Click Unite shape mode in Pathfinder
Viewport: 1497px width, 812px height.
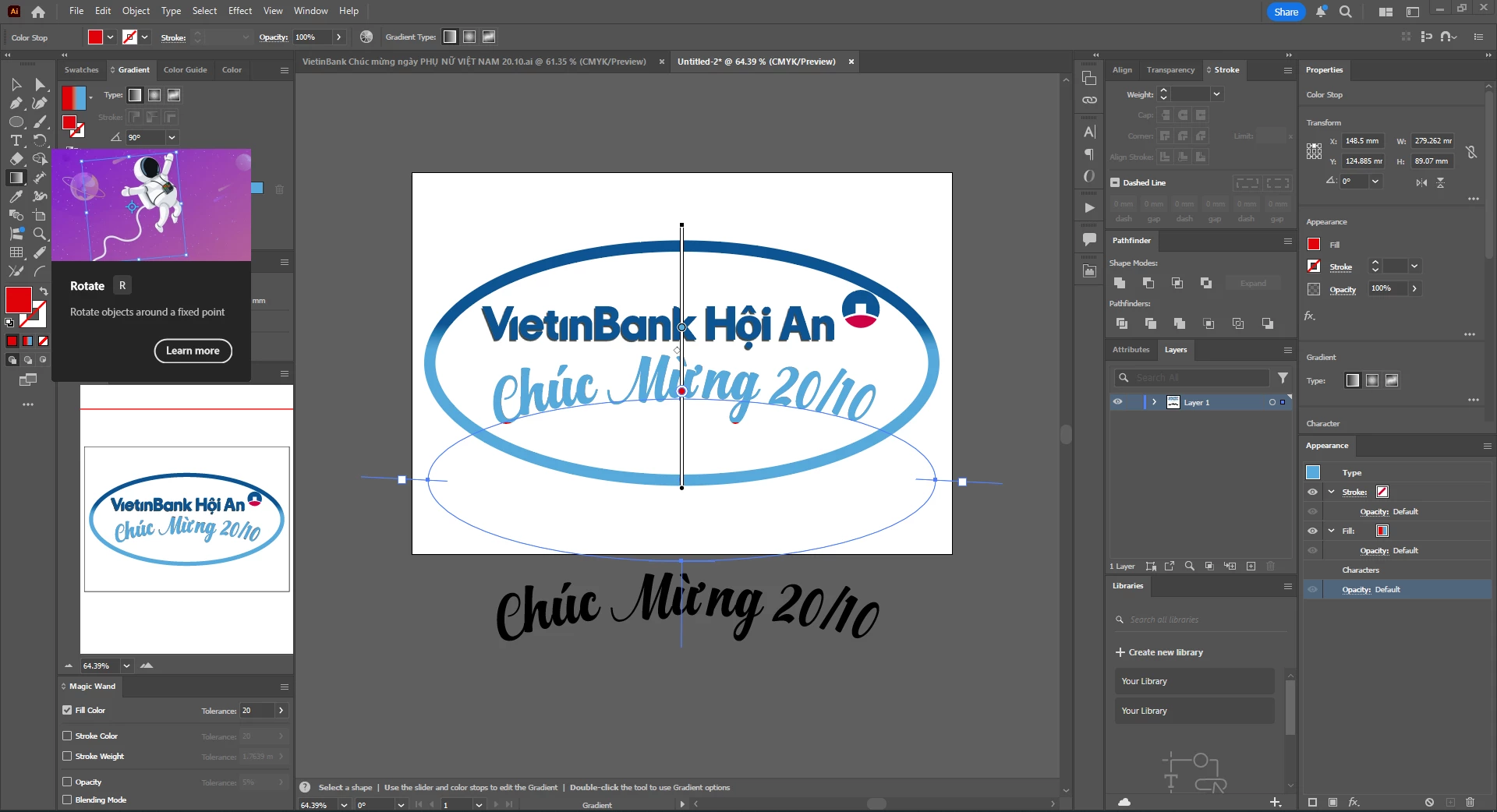(1120, 283)
